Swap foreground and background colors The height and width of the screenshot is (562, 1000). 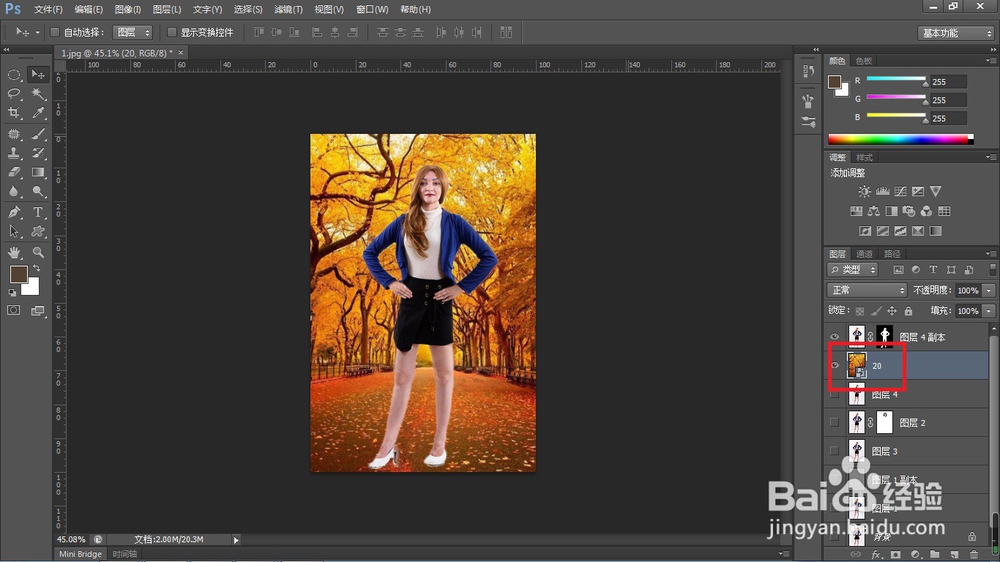[x=36, y=269]
